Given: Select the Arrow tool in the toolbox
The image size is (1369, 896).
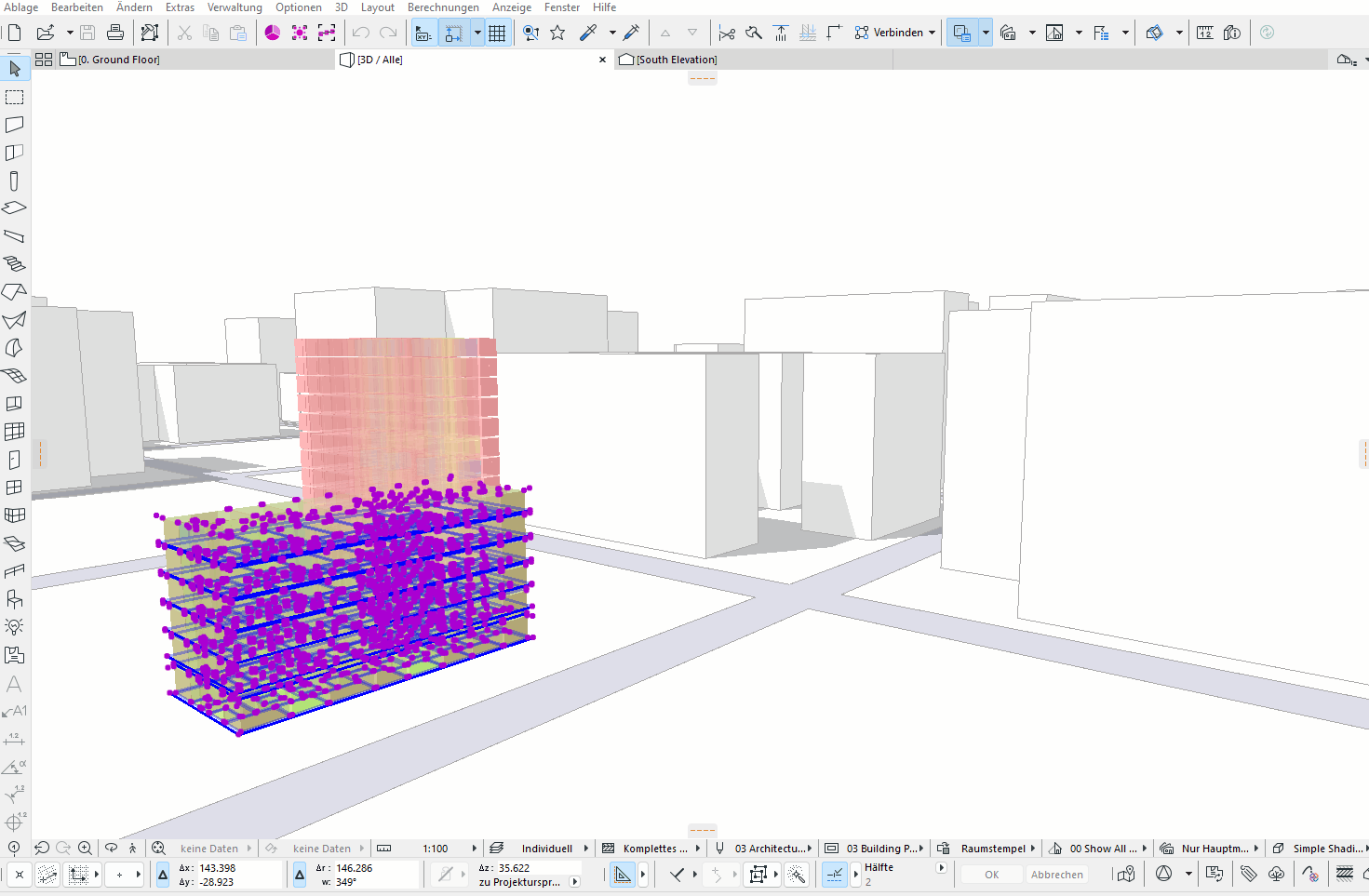Looking at the screenshot, I should 15,69.
